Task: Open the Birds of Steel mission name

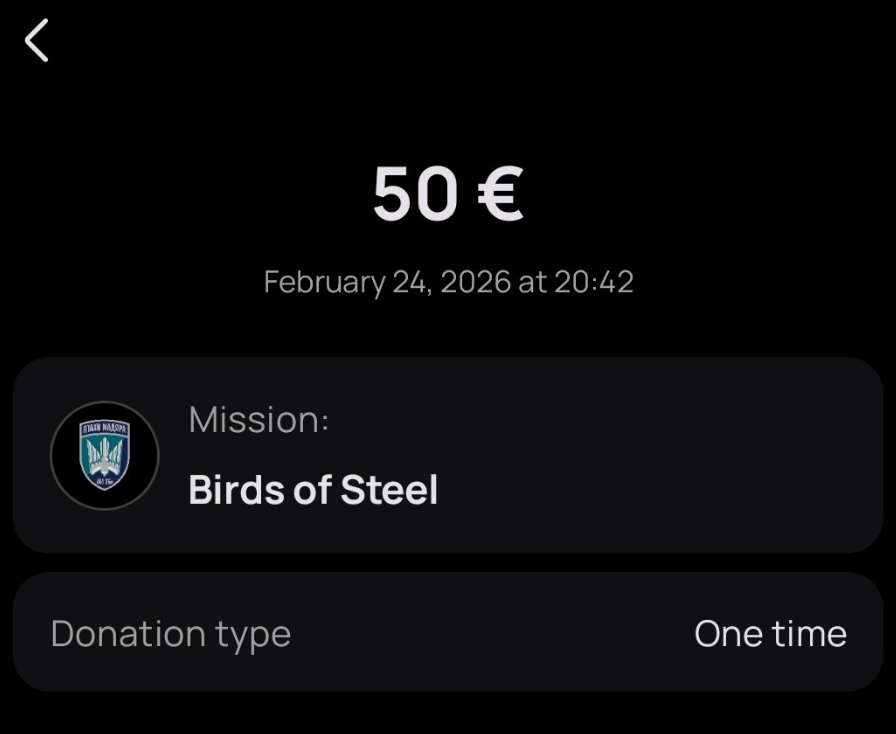Action: coord(313,490)
